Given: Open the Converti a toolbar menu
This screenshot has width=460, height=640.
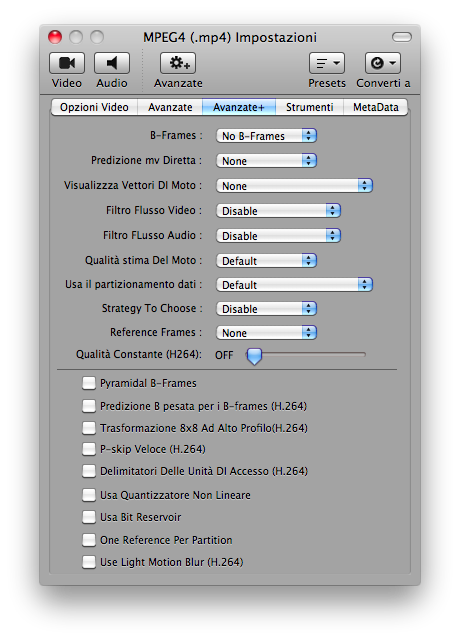Looking at the screenshot, I should pyautogui.click(x=382, y=63).
